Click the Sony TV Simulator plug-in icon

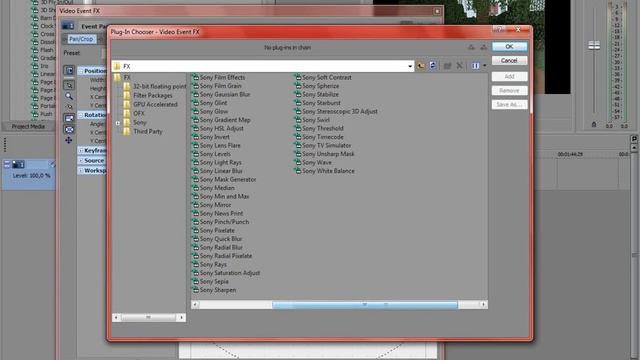pos(298,145)
